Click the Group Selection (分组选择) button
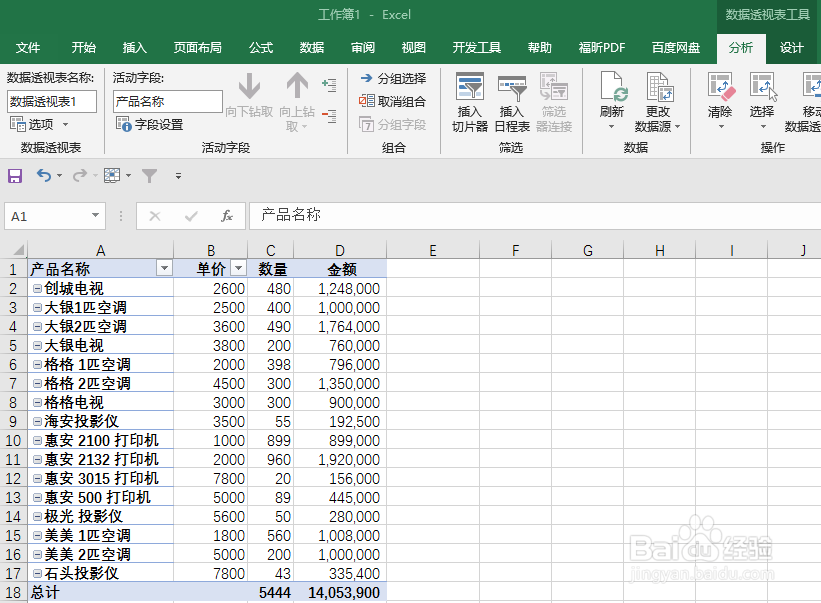 coord(393,79)
